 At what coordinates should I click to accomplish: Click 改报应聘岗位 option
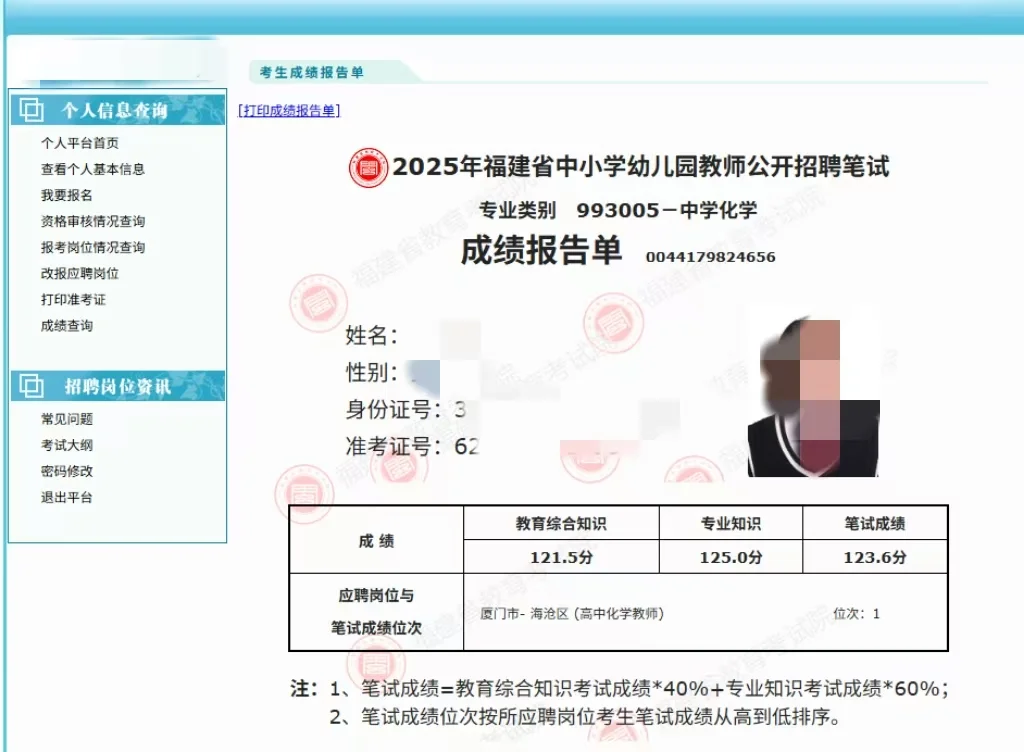(x=80, y=273)
